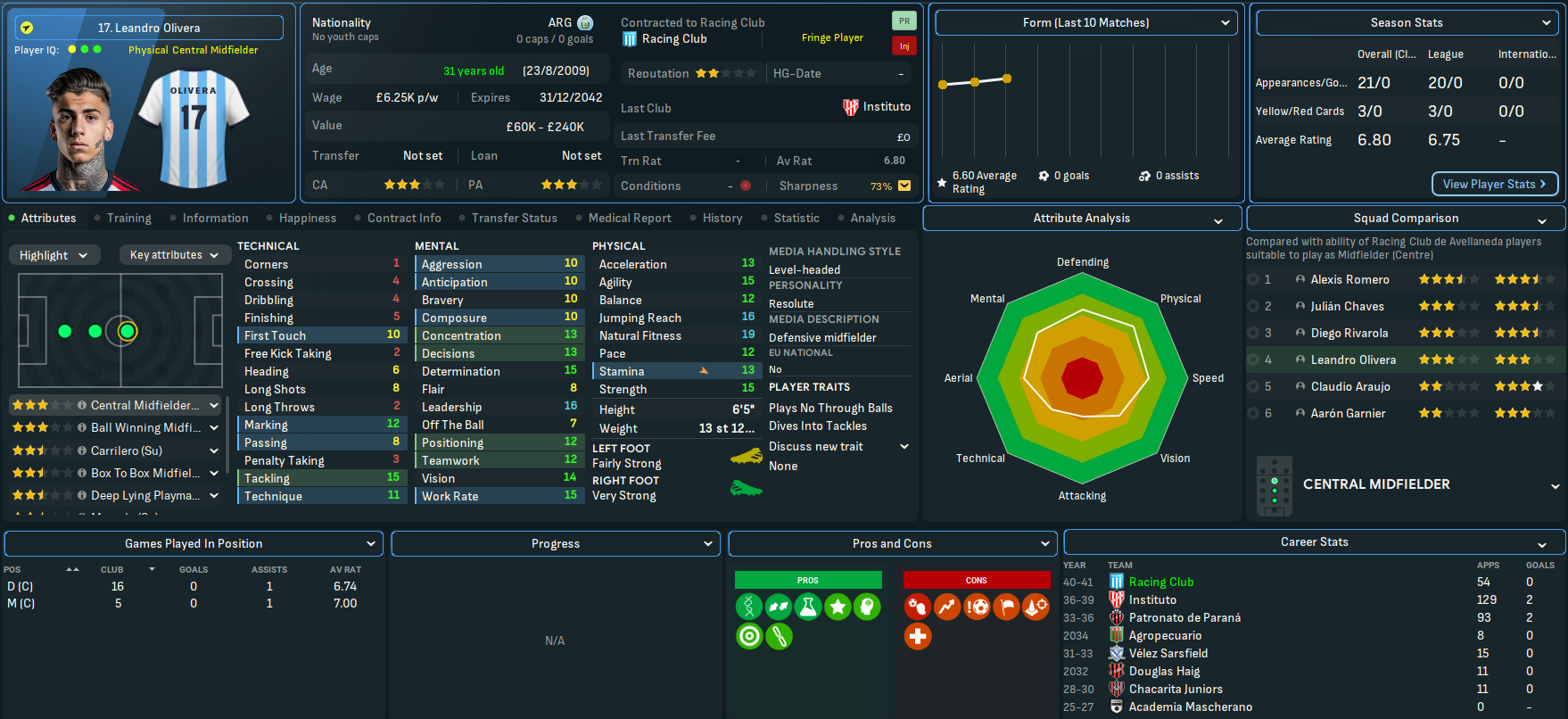The image size is (1568, 719).
Task: Click the green PR status badge
Action: 904,21
